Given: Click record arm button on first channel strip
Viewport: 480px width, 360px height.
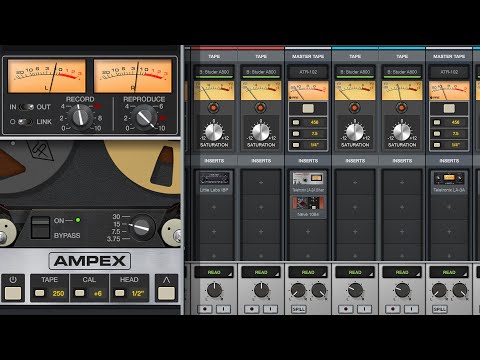Looking at the screenshot, I should pos(205,309).
